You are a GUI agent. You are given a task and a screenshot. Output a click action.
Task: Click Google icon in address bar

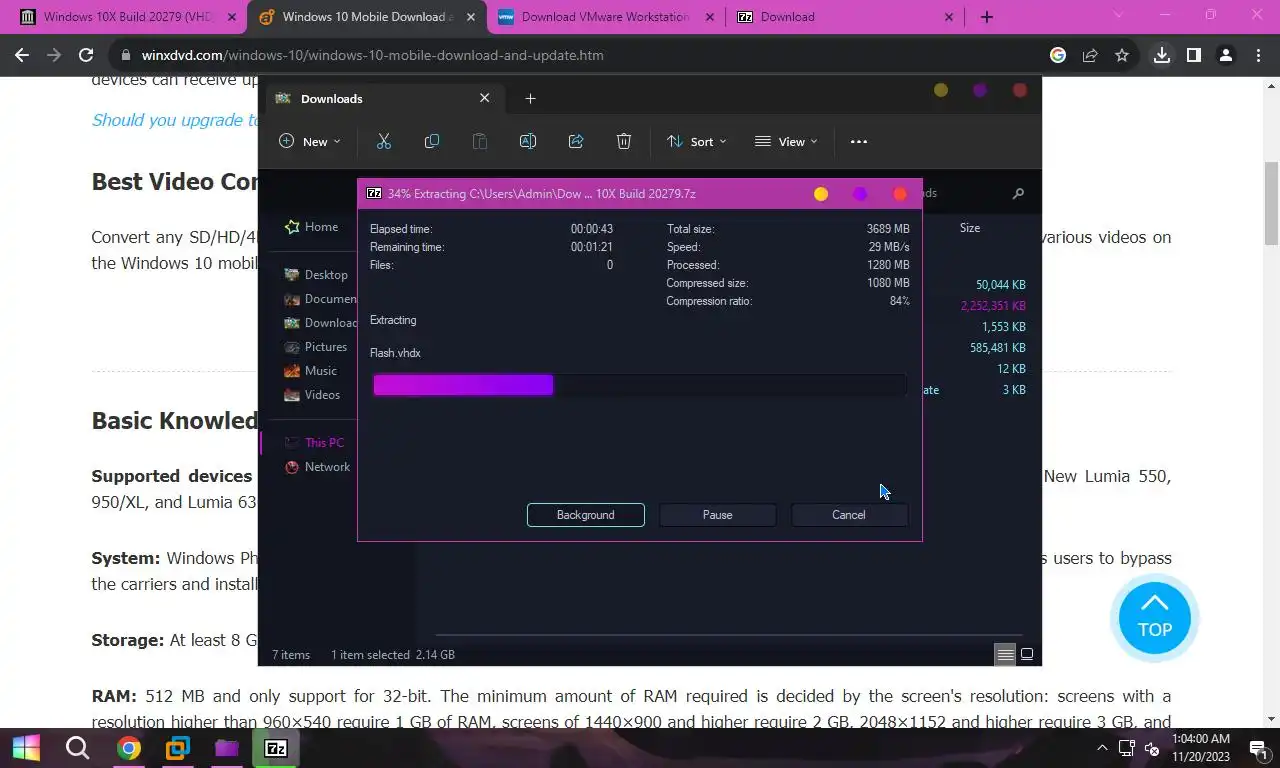pyautogui.click(x=1058, y=56)
